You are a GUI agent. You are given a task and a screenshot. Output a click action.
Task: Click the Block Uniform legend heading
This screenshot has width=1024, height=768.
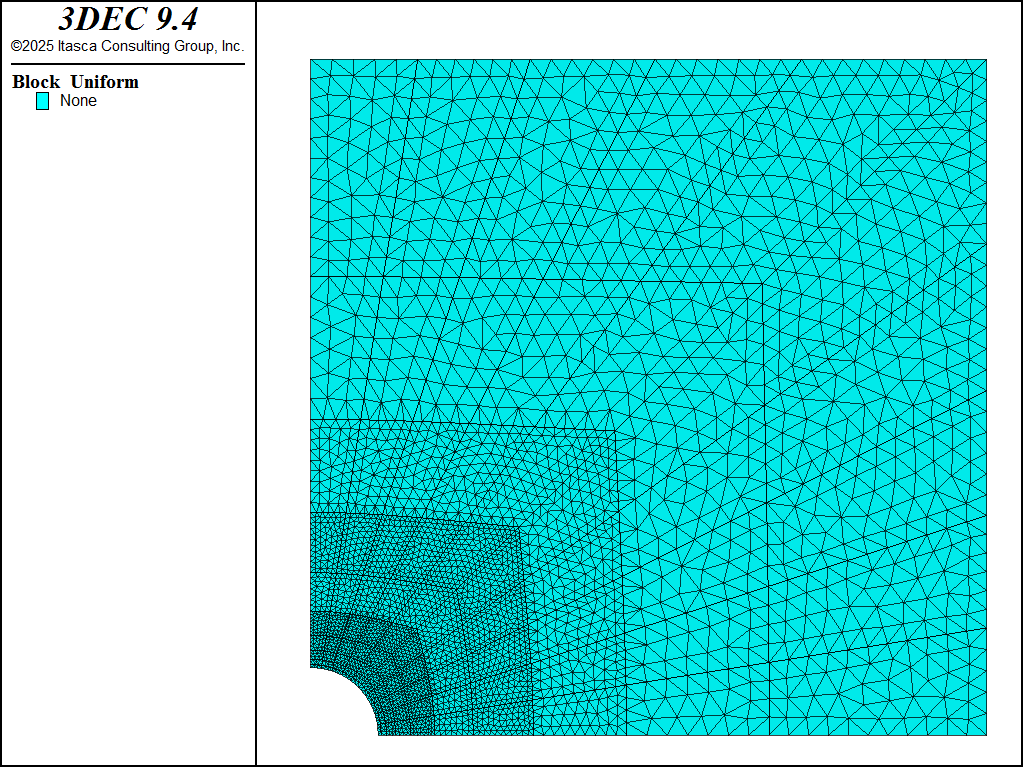[75, 82]
